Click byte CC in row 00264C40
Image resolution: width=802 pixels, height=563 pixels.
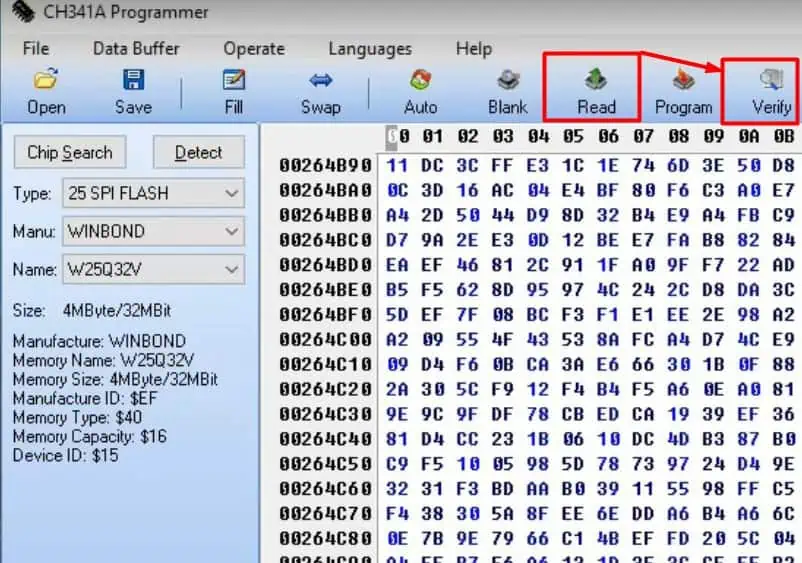[467, 439]
